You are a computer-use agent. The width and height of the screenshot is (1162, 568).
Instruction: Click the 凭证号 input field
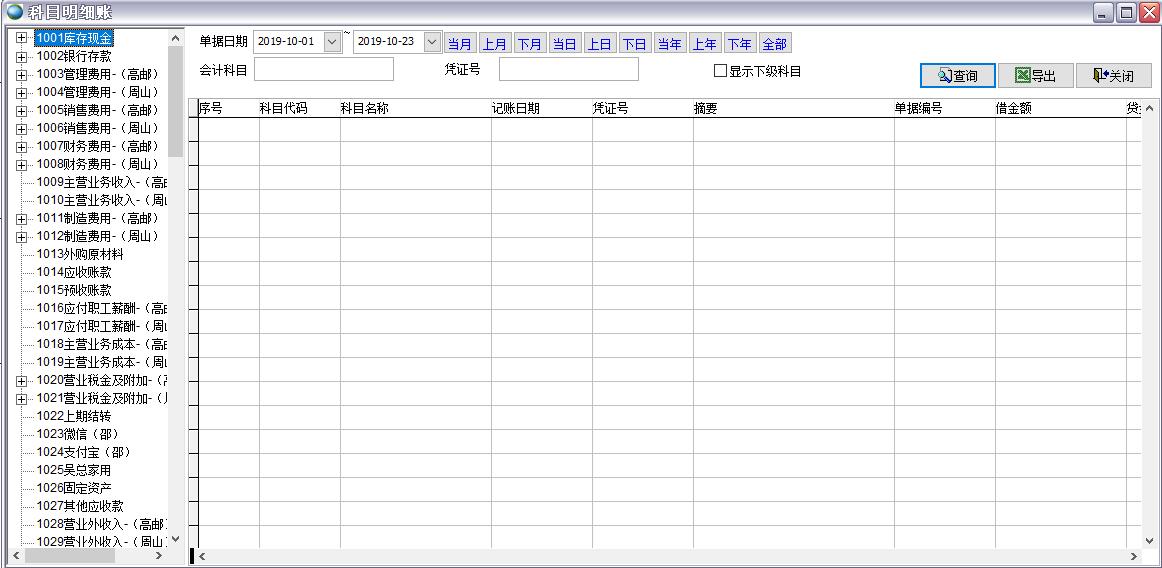click(568, 69)
